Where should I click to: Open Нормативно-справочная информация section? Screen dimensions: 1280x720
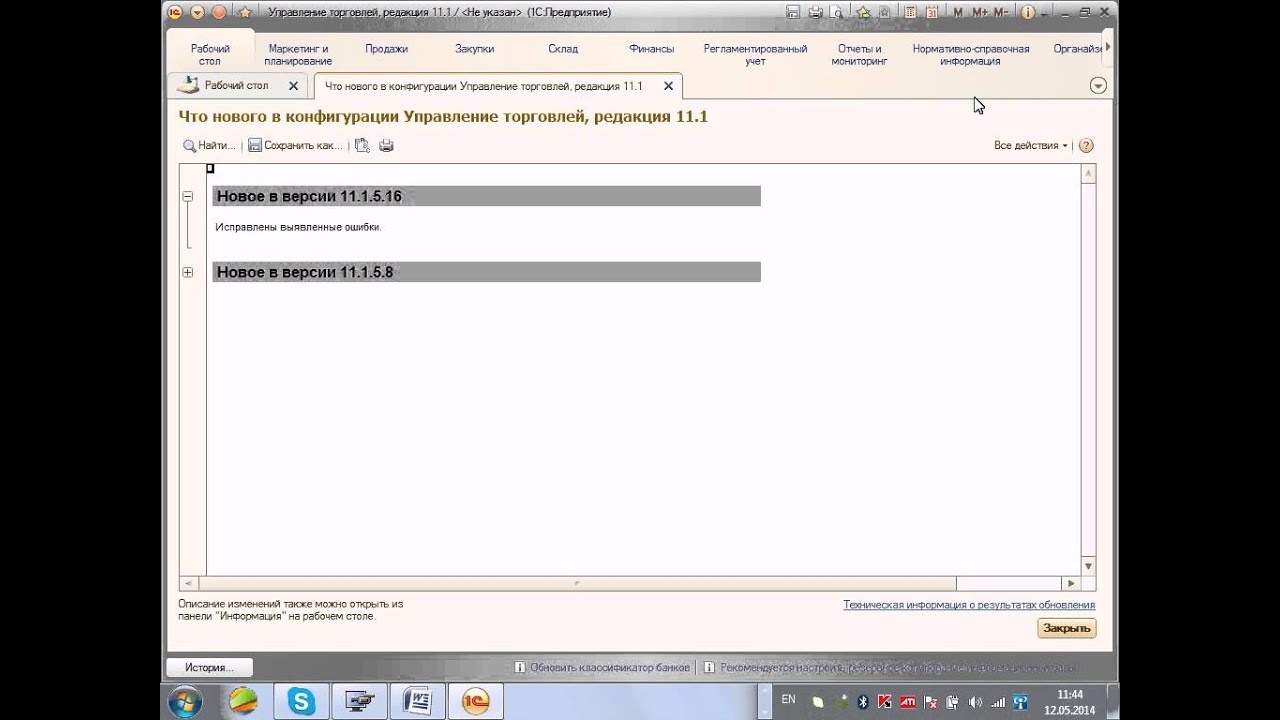click(x=970, y=55)
